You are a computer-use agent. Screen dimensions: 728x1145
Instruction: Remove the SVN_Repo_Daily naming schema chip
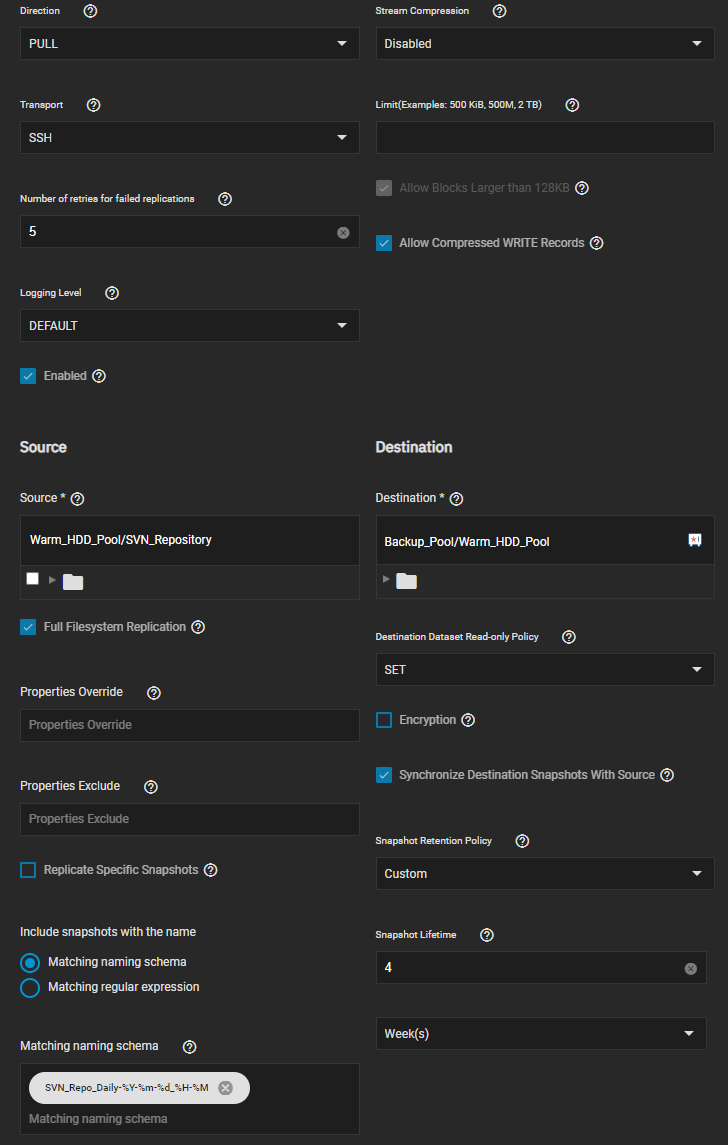(x=226, y=1088)
